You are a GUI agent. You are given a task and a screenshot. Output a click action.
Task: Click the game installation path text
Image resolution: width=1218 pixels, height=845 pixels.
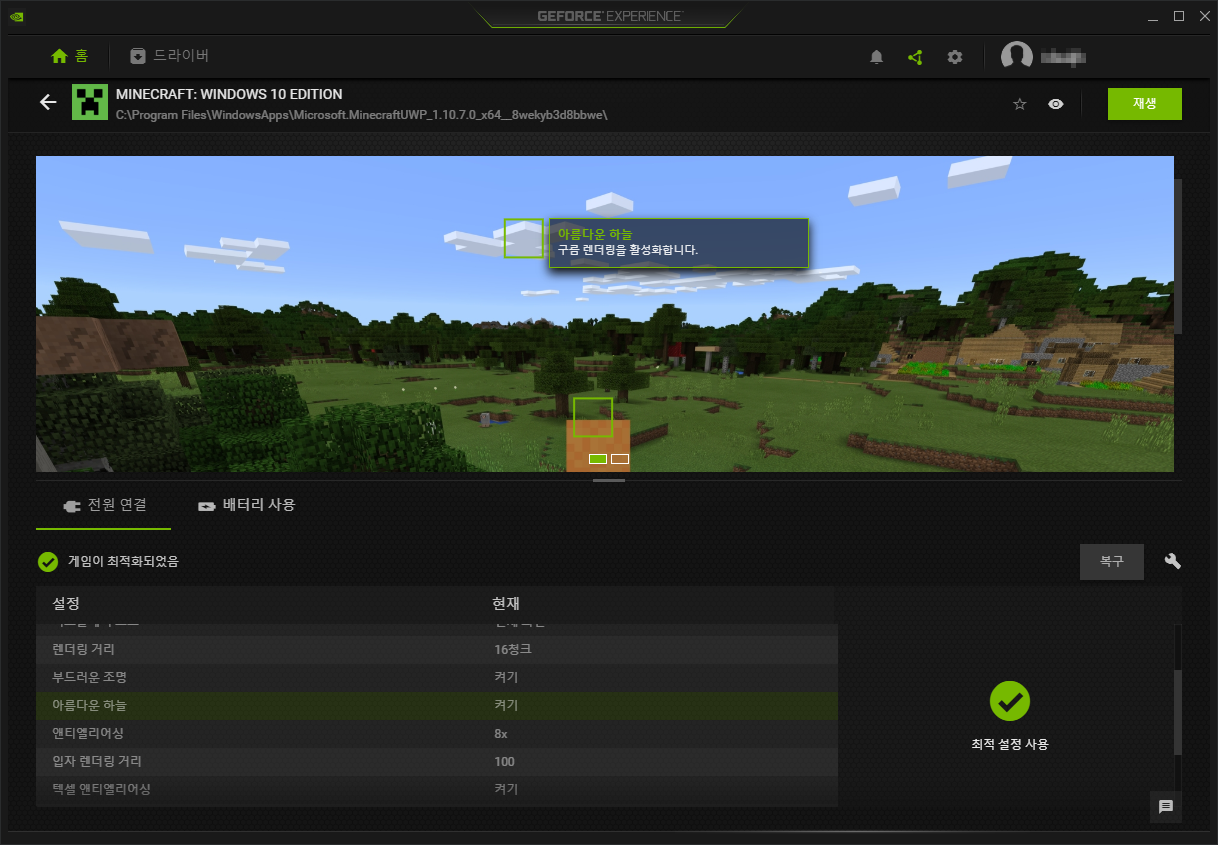pos(362,115)
